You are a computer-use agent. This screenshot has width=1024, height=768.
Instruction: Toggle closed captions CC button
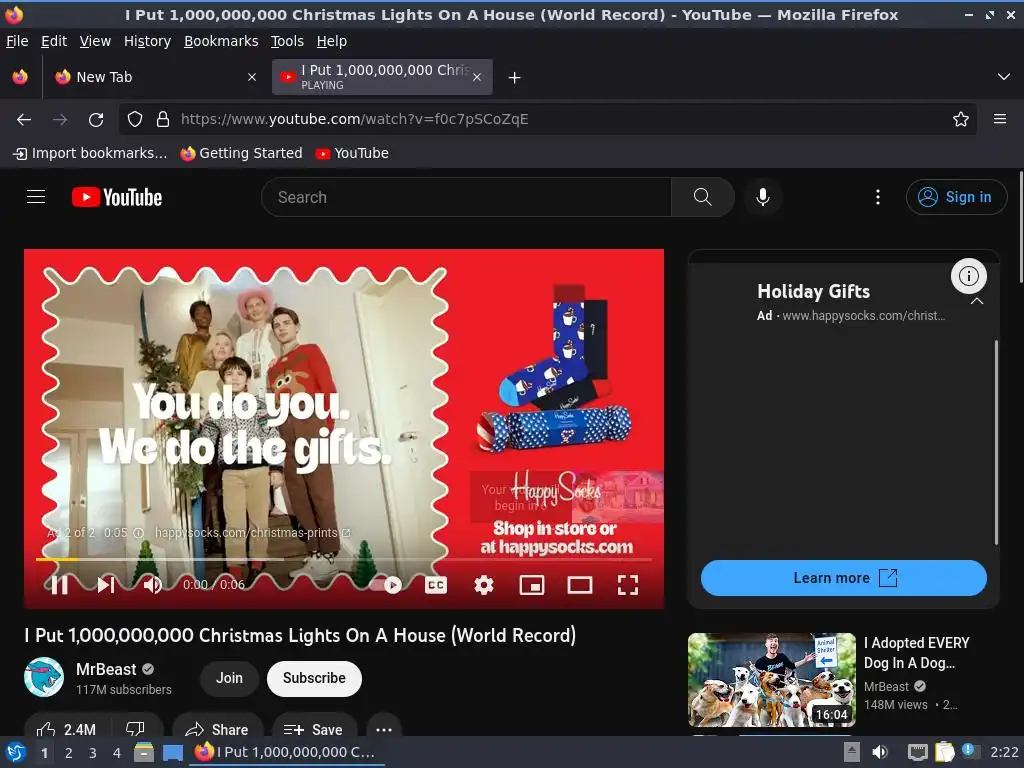(x=436, y=584)
